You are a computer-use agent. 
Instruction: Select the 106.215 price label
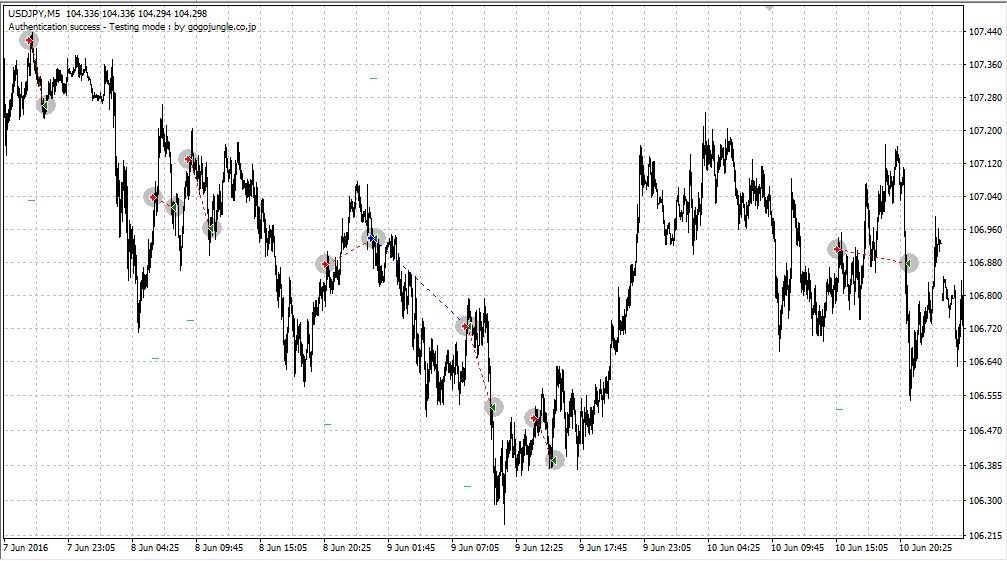[x=985, y=536]
